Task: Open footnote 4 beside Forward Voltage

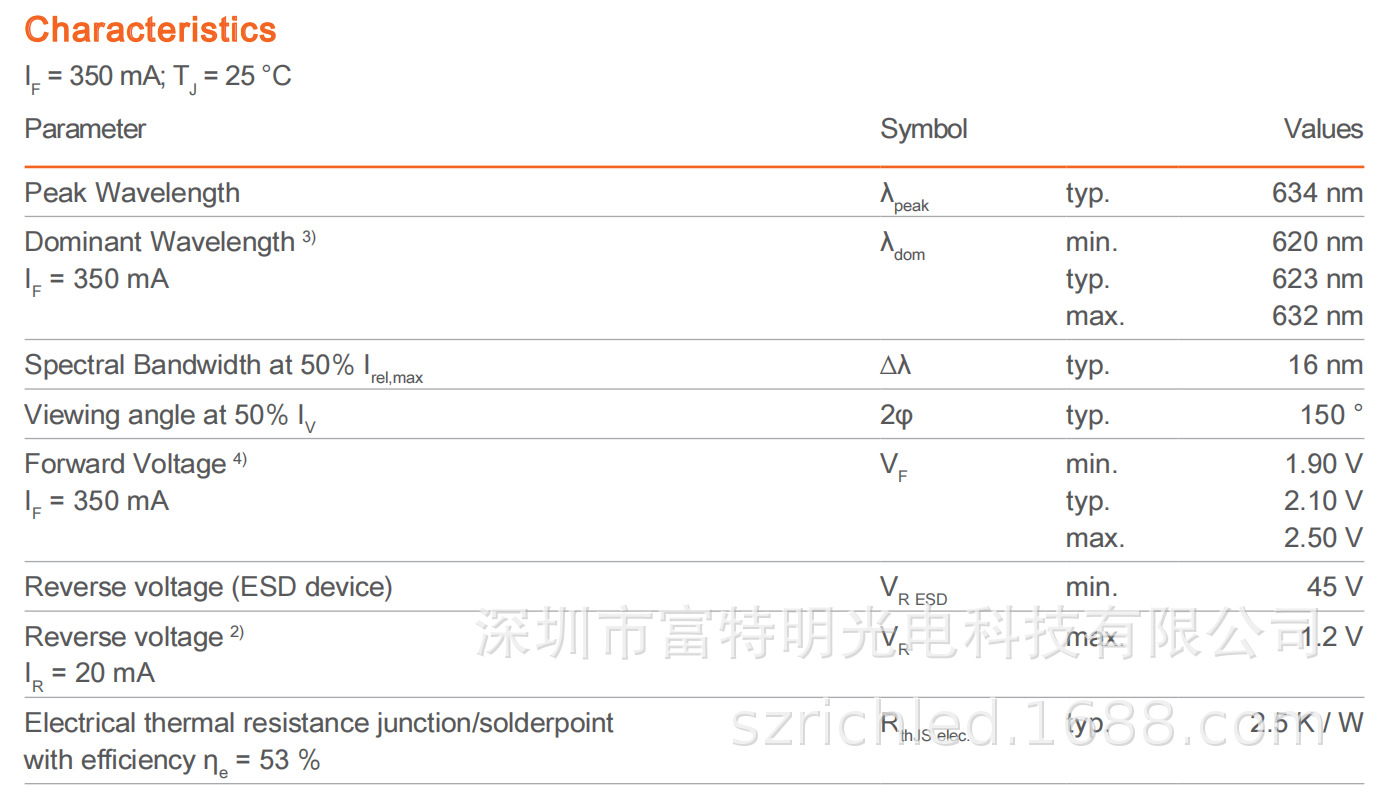Action: pos(240,460)
